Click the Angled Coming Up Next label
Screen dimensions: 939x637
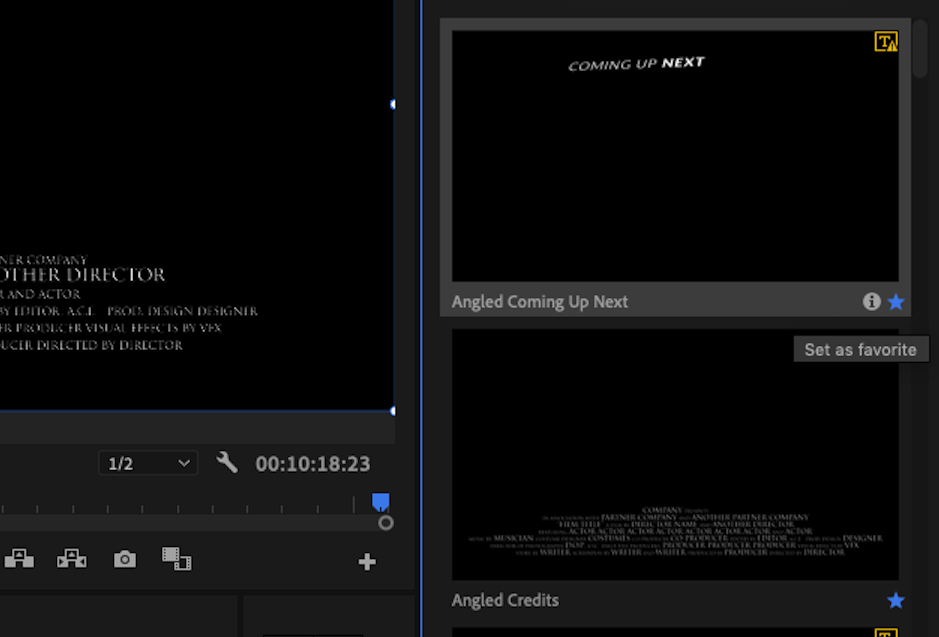pyautogui.click(x=540, y=302)
